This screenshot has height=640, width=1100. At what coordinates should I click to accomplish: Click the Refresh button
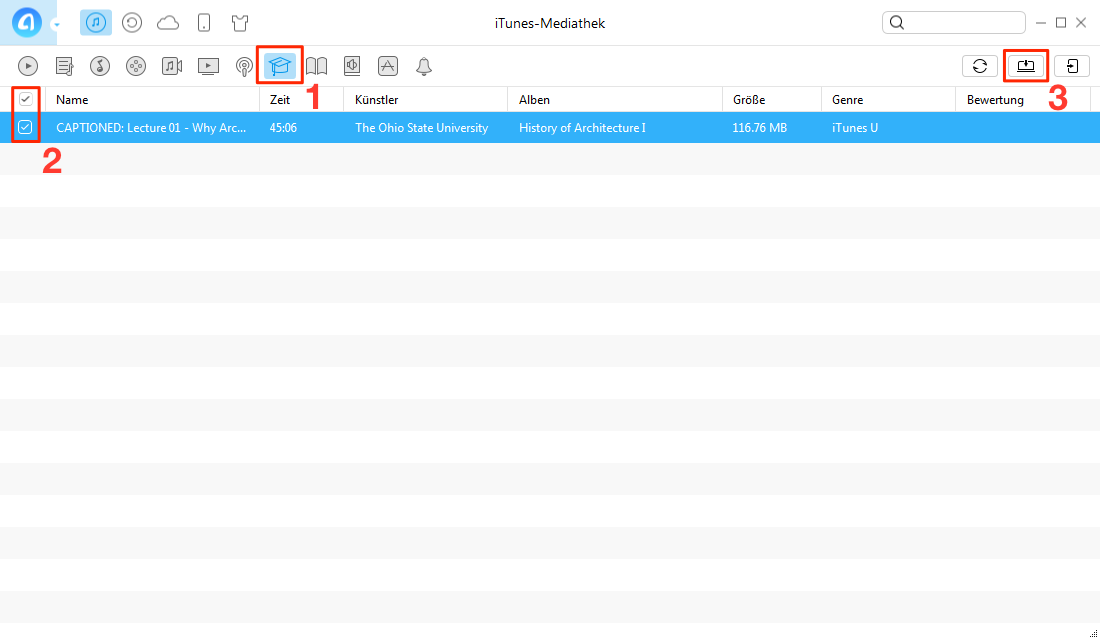pyautogui.click(x=980, y=66)
